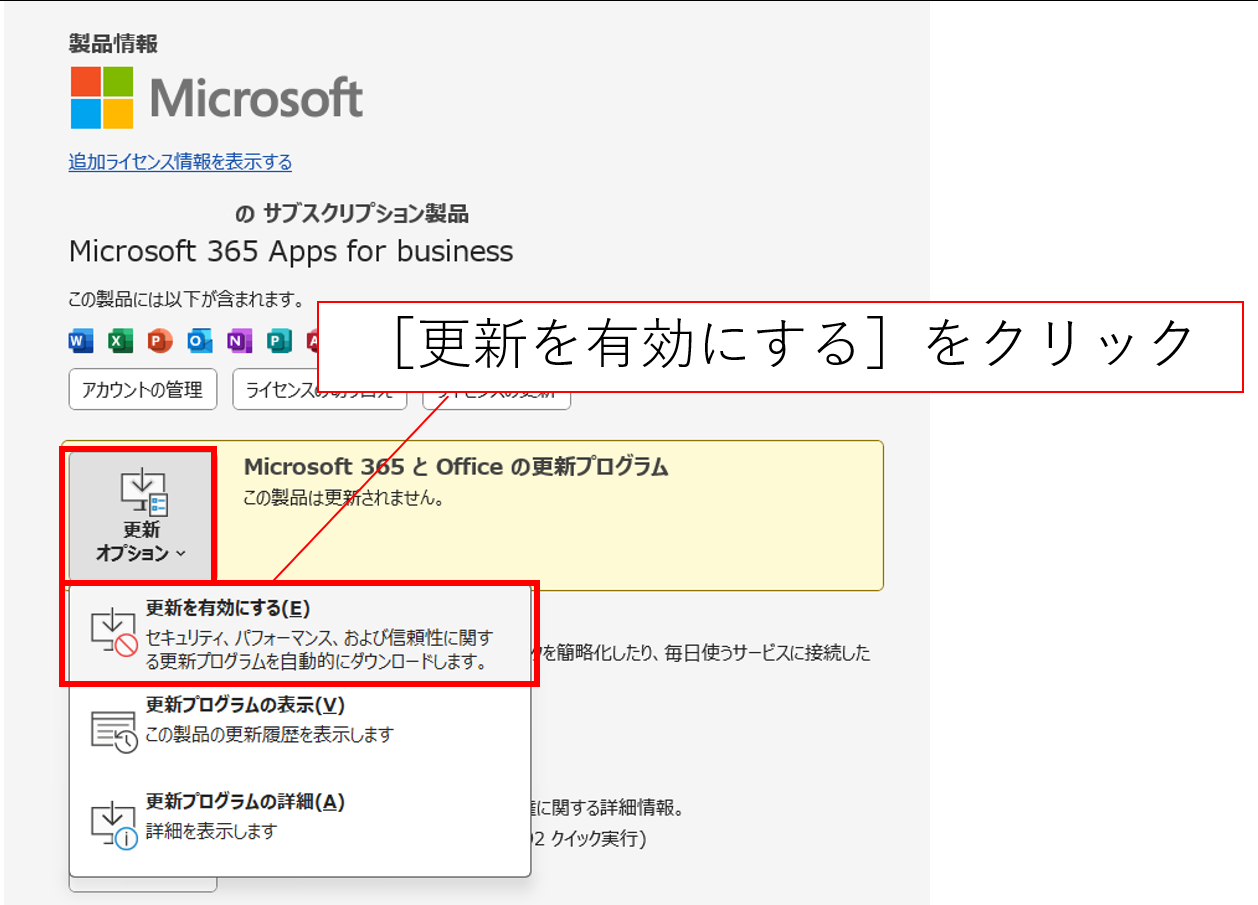Click the Microsoft four-color logo
The width and height of the screenshot is (1258, 905).
coord(102,98)
